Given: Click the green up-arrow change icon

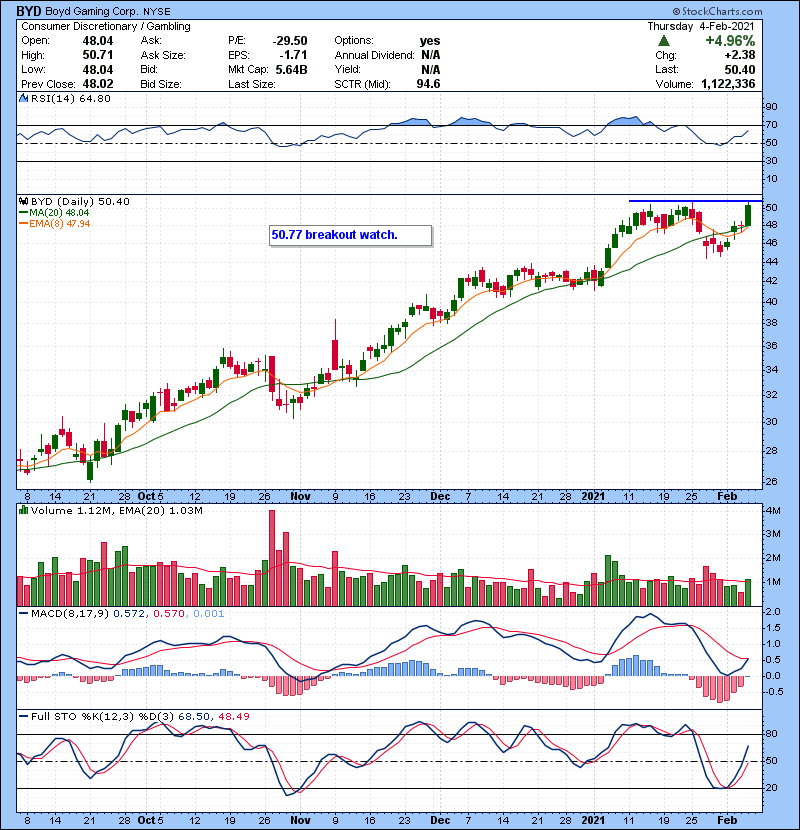Looking at the screenshot, I should [x=664, y=41].
